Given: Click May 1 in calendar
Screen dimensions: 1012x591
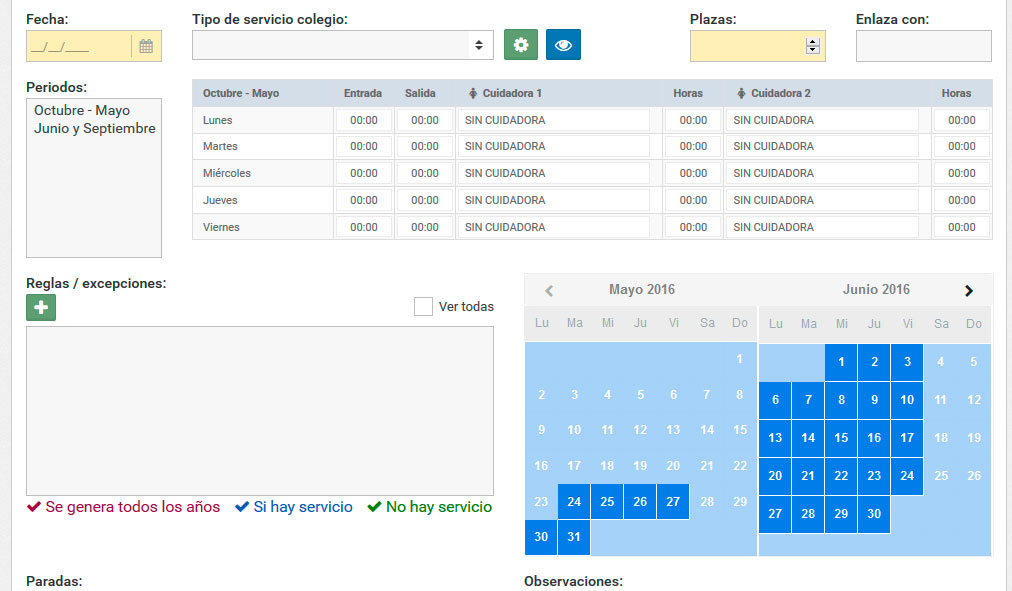Looking at the screenshot, I should 740,359.
